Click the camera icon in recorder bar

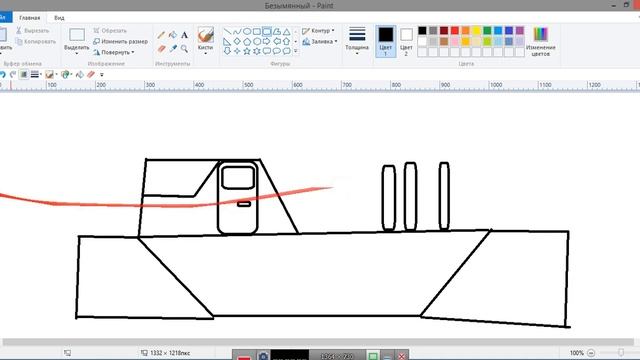[263, 356]
